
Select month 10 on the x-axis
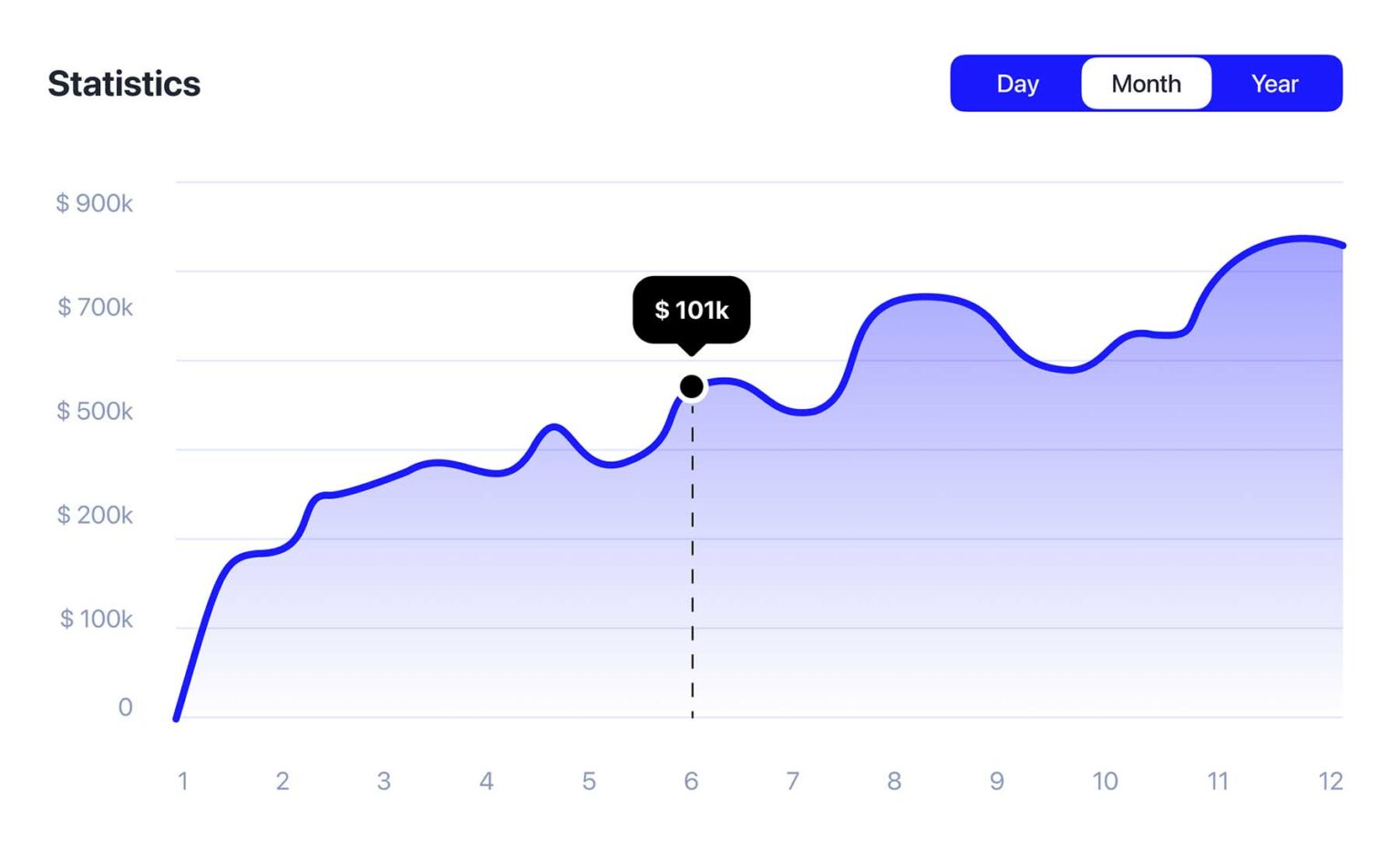tap(1105, 781)
